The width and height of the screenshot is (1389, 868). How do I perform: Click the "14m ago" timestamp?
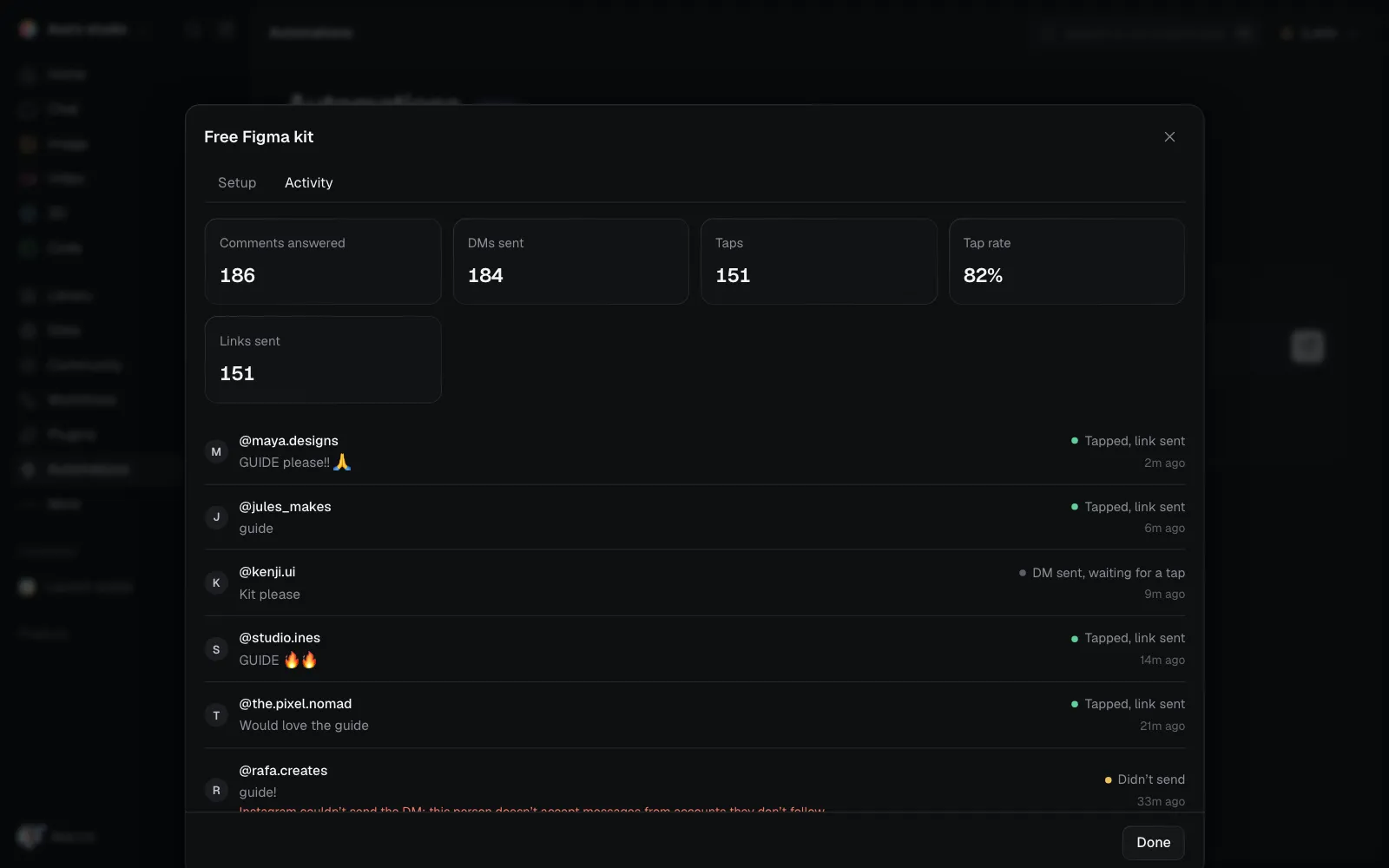(1162, 661)
